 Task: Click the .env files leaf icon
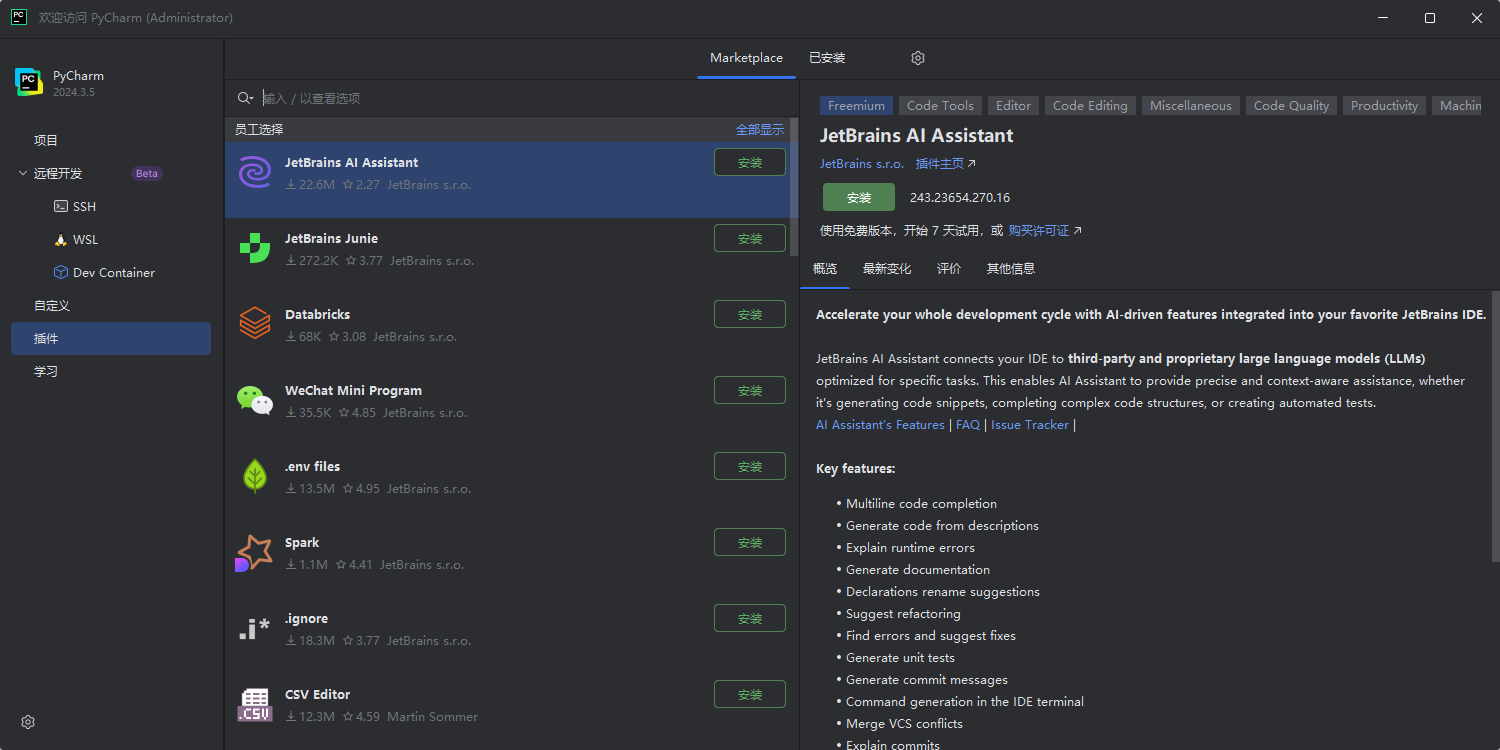pyautogui.click(x=254, y=476)
